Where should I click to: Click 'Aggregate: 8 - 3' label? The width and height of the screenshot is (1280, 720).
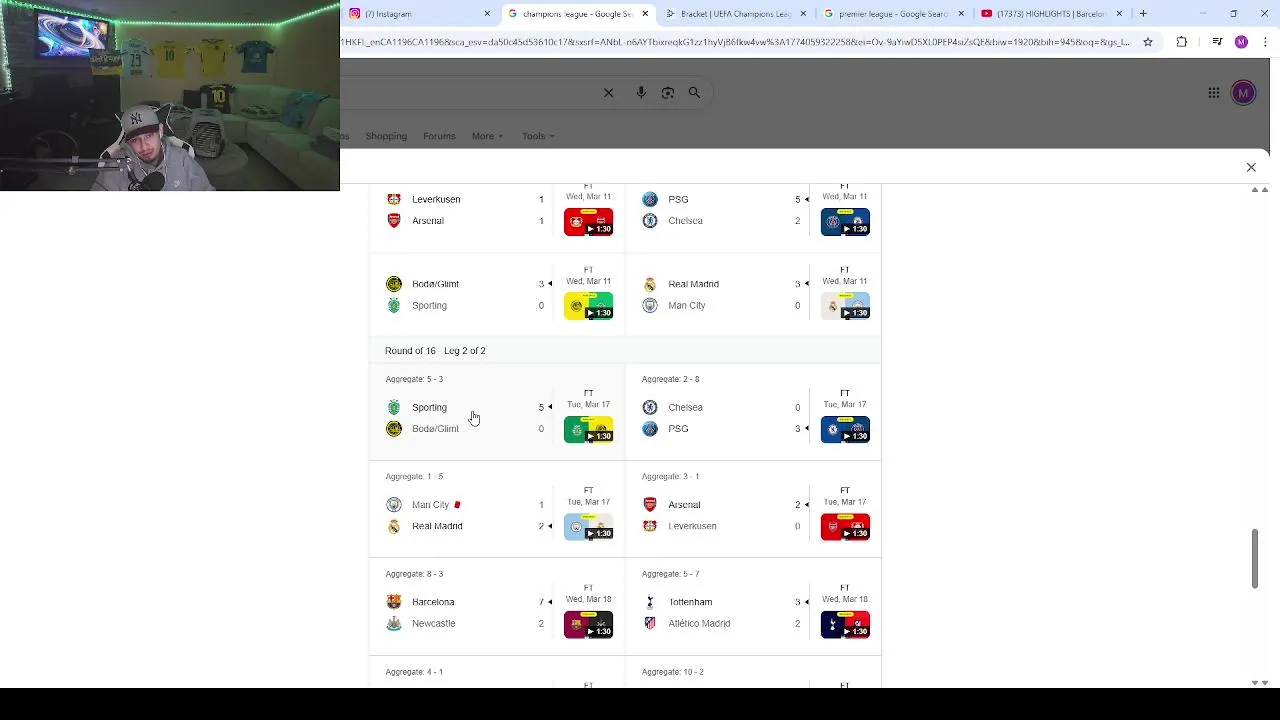tap(414, 574)
